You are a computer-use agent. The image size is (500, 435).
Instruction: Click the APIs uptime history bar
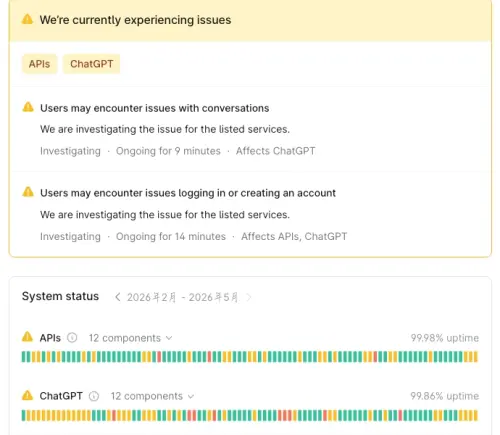pos(250,357)
